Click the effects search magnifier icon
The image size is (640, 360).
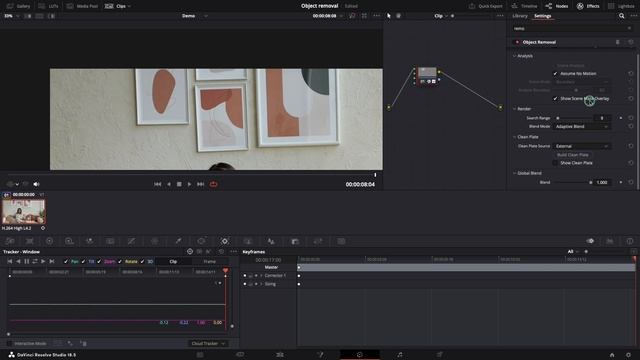coord(621,16)
